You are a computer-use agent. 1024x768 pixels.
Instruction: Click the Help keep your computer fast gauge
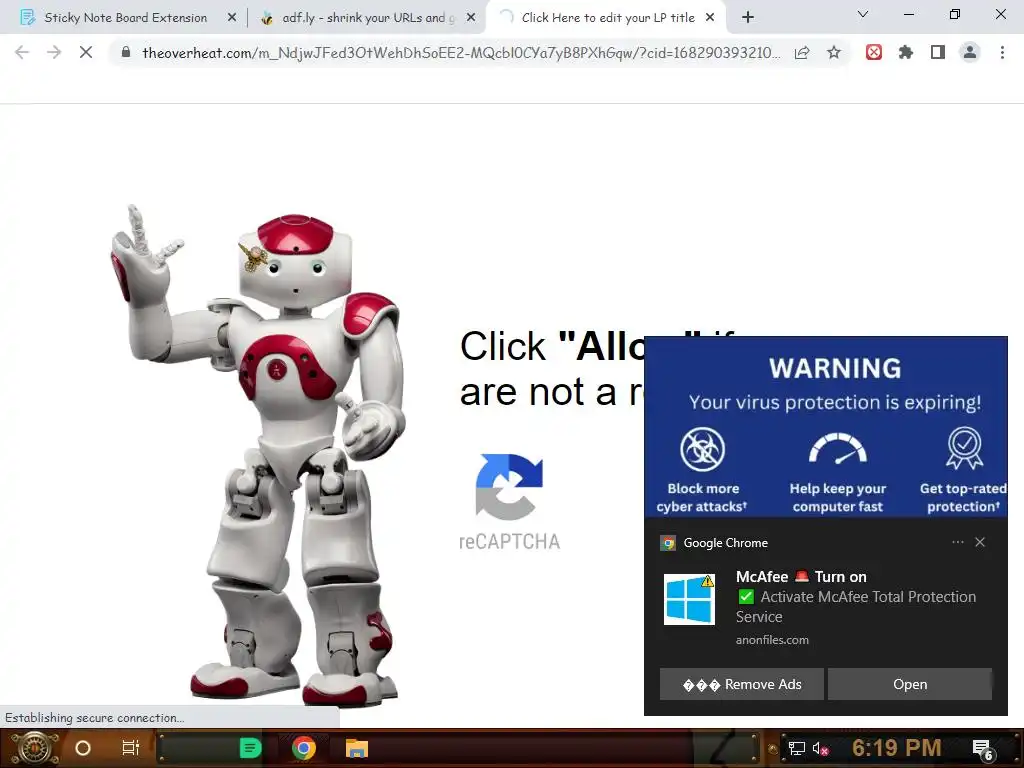click(x=838, y=449)
